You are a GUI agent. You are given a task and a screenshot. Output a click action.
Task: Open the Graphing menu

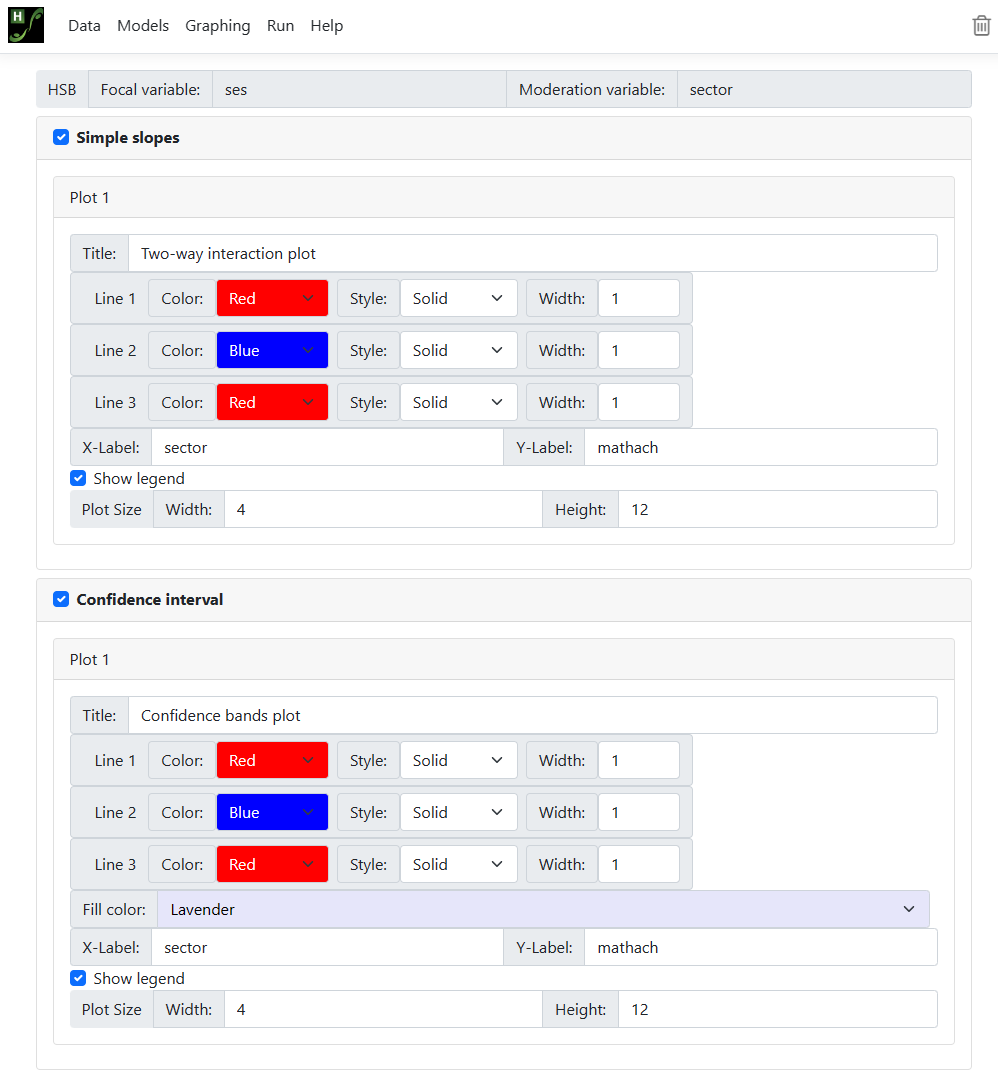217,26
